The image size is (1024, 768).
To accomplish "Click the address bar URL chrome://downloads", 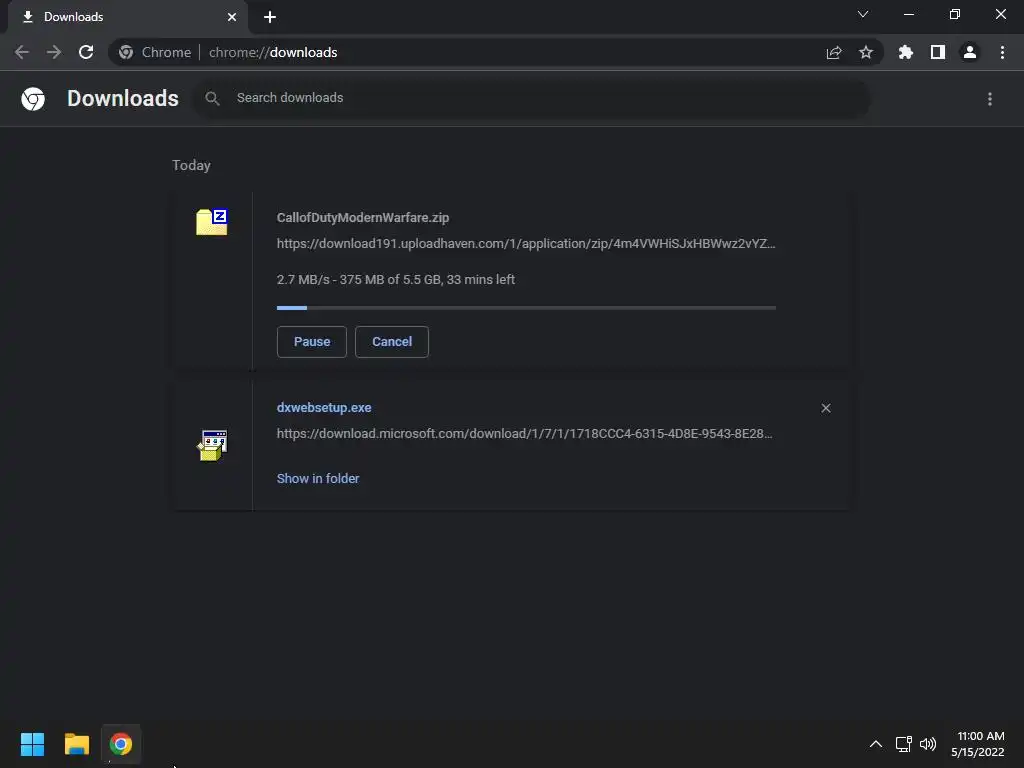I will tap(273, 52).
